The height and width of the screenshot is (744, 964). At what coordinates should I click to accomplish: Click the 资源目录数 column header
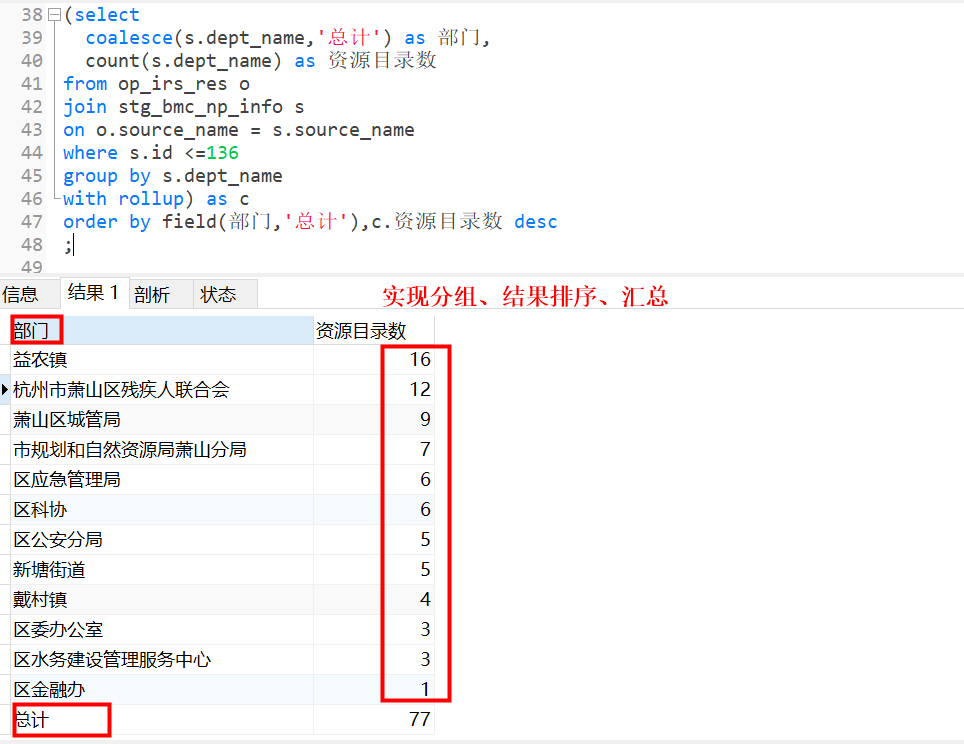373,331
